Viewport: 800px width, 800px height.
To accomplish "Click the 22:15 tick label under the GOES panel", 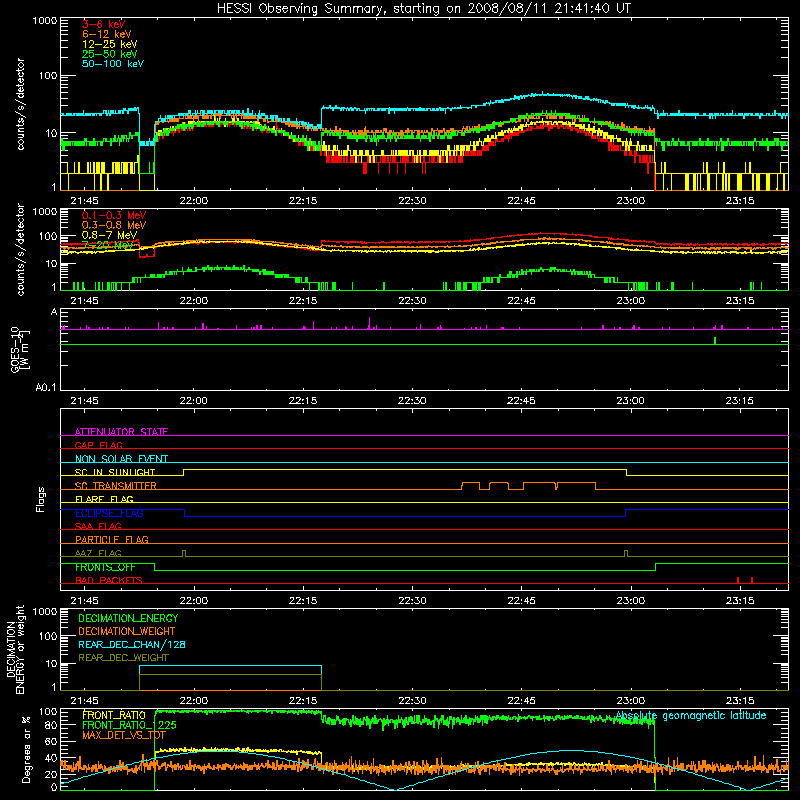I will [x=303, y=401].
